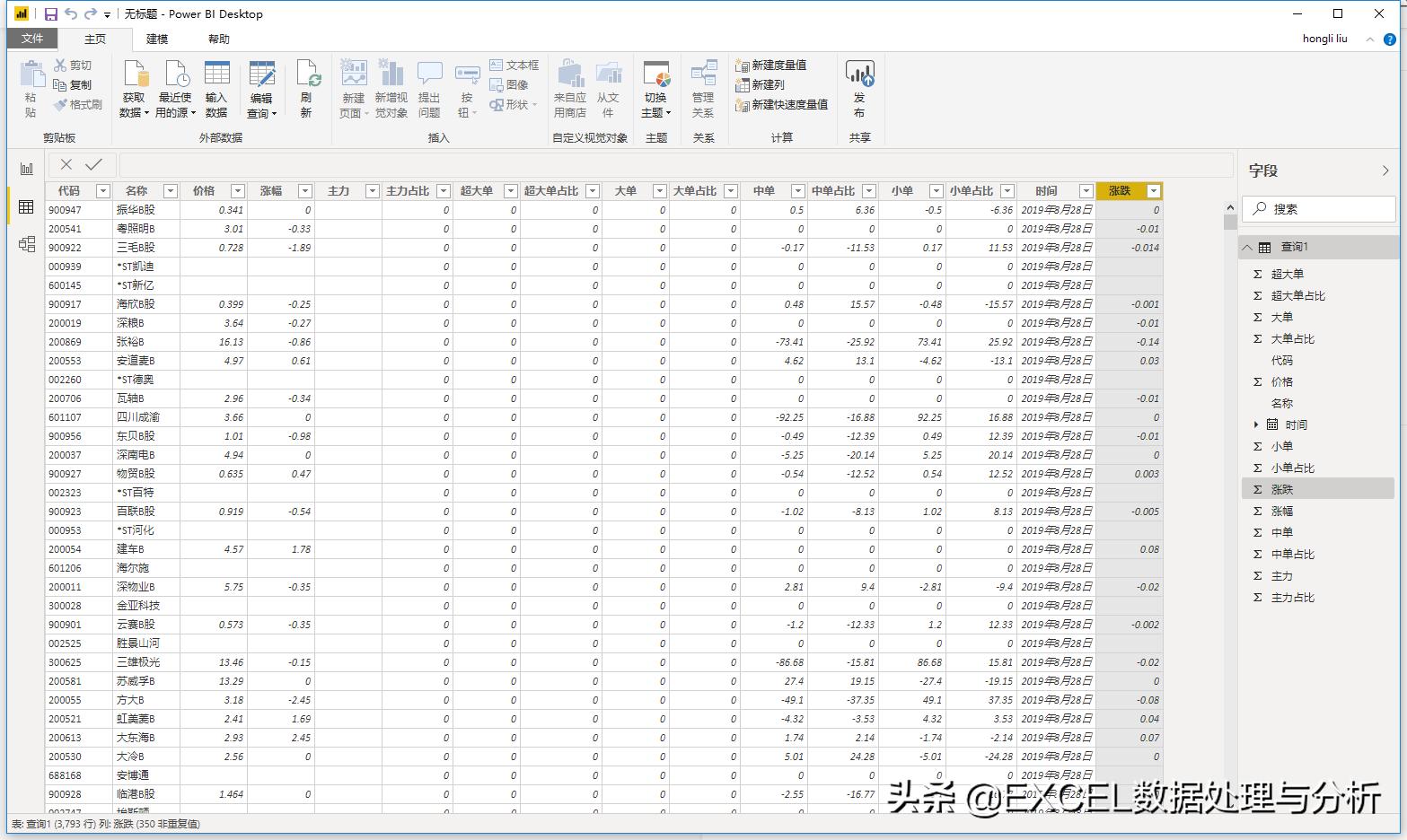Viewport: 1407px width, 840px height.
Task: Expand the 时间 field hierarchy
Action: 1255,424
